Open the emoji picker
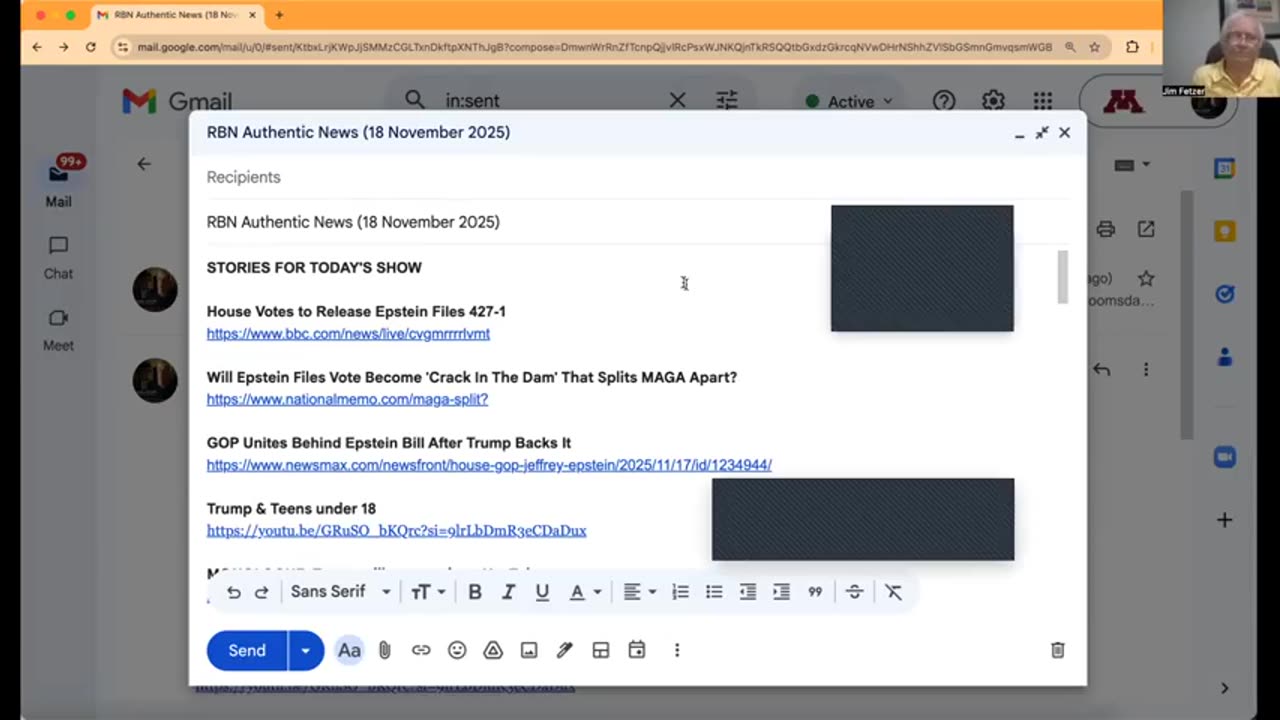This screenshot has width=1280, height=720. tap(457, 650)
